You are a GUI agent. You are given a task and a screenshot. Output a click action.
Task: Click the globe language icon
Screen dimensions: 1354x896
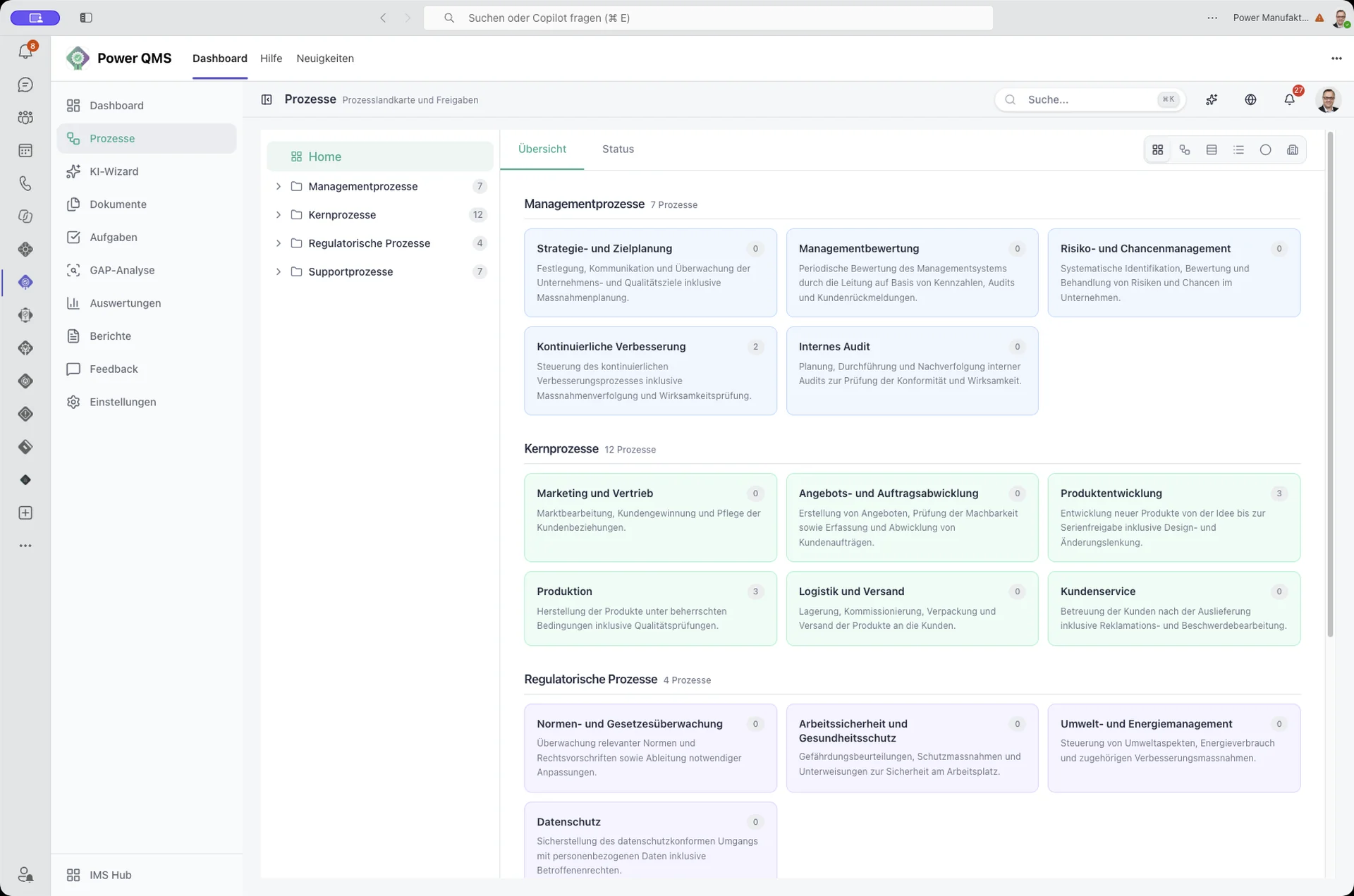1250,99
